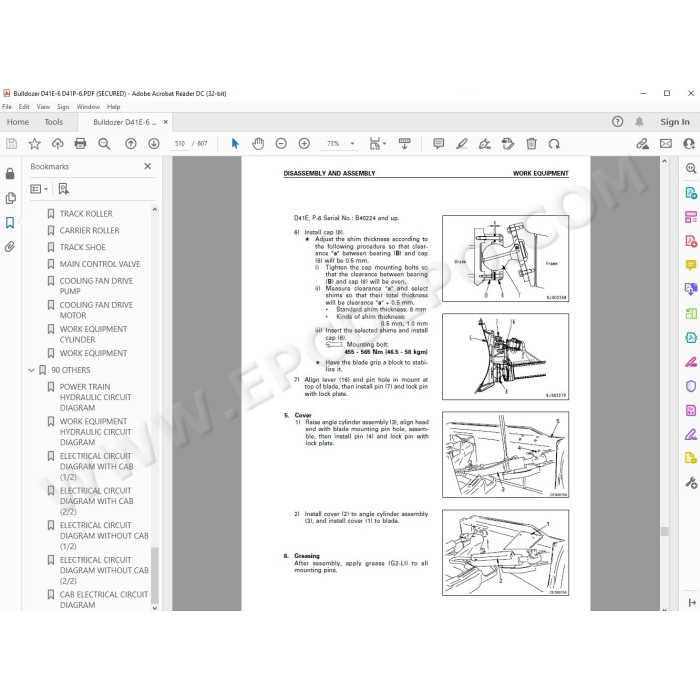Close the Bulldozer D41E-6 document tab
700x700 pixels.
166,122
